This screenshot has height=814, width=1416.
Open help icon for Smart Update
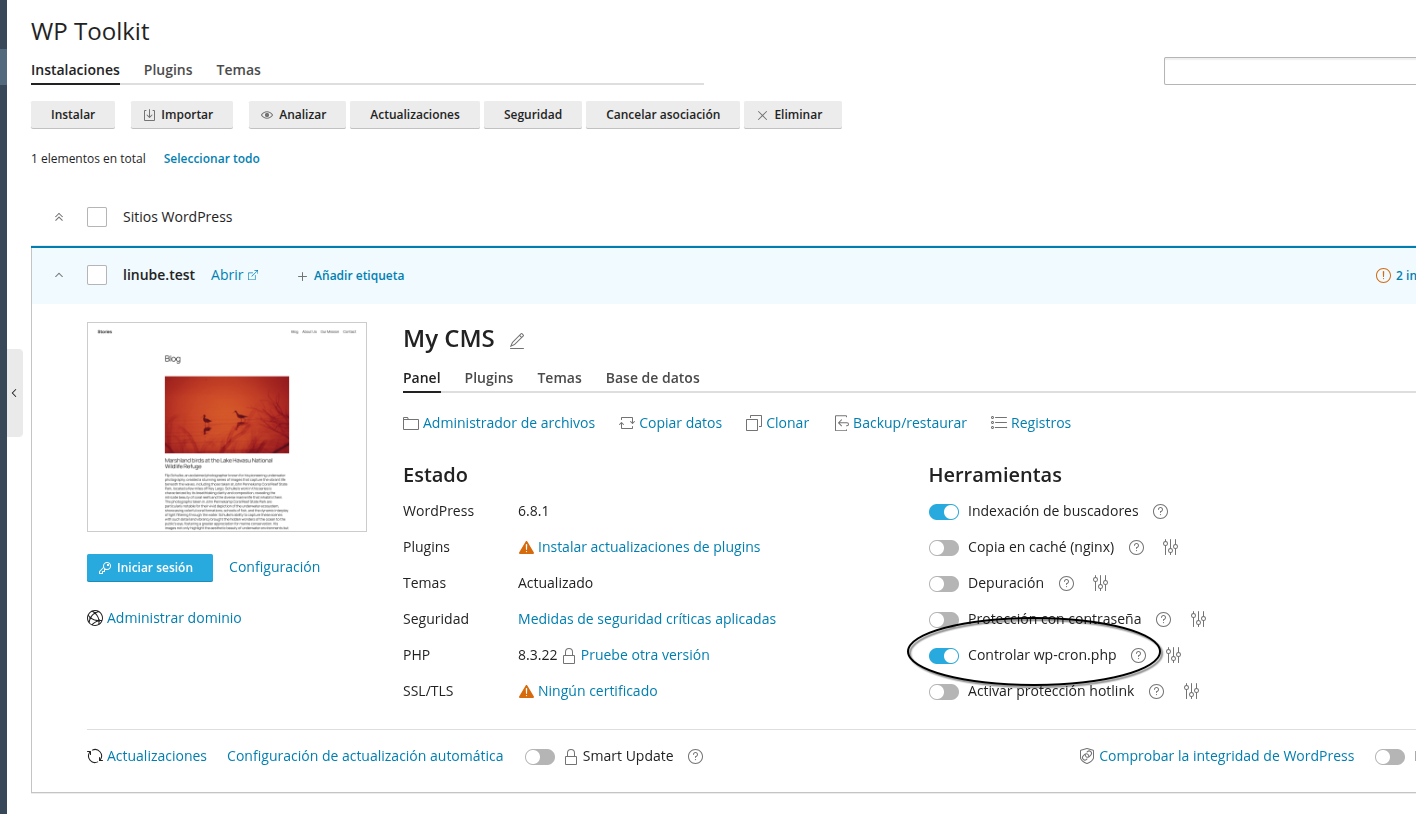[696, 756]
